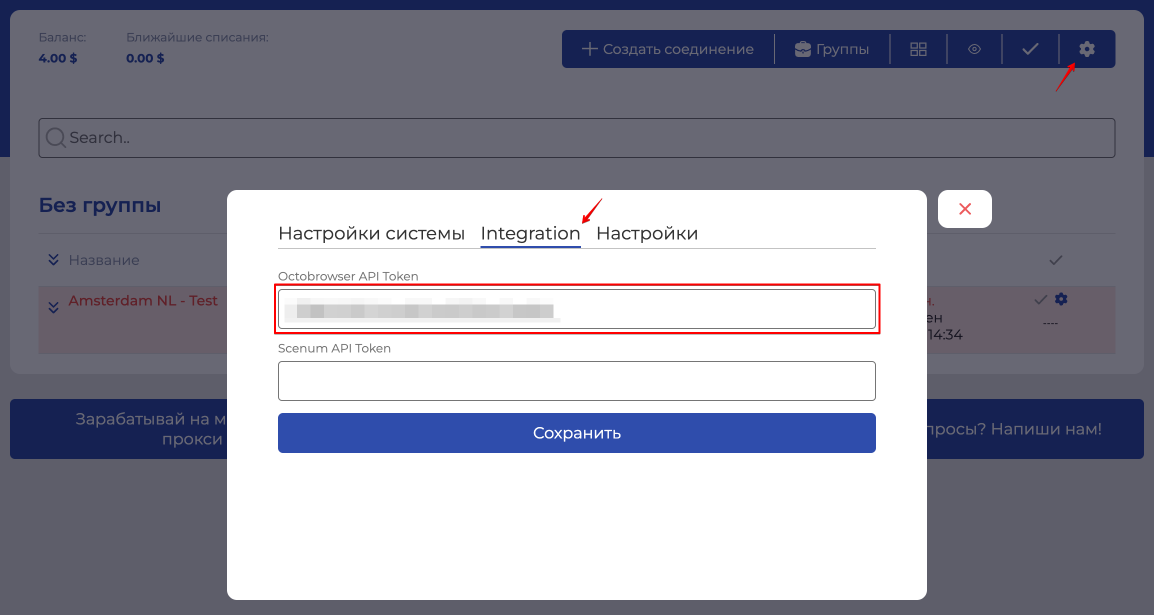Click into the Scenum API Token field
The height and width of the screenshot is (615, 1154).
(577, 381)
